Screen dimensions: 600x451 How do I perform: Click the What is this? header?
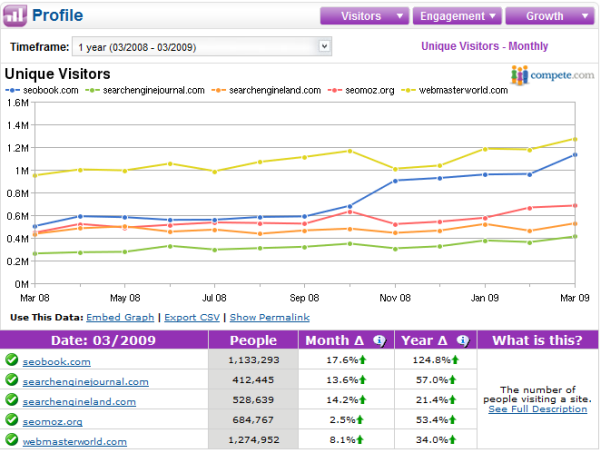pos(538,340)
